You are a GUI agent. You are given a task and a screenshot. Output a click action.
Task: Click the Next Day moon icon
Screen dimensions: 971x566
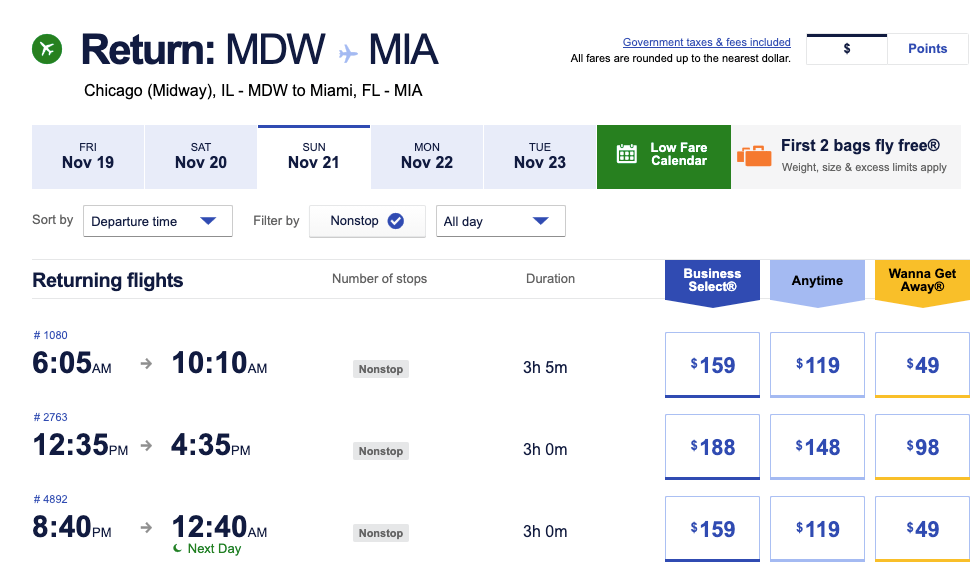[177, 548]
